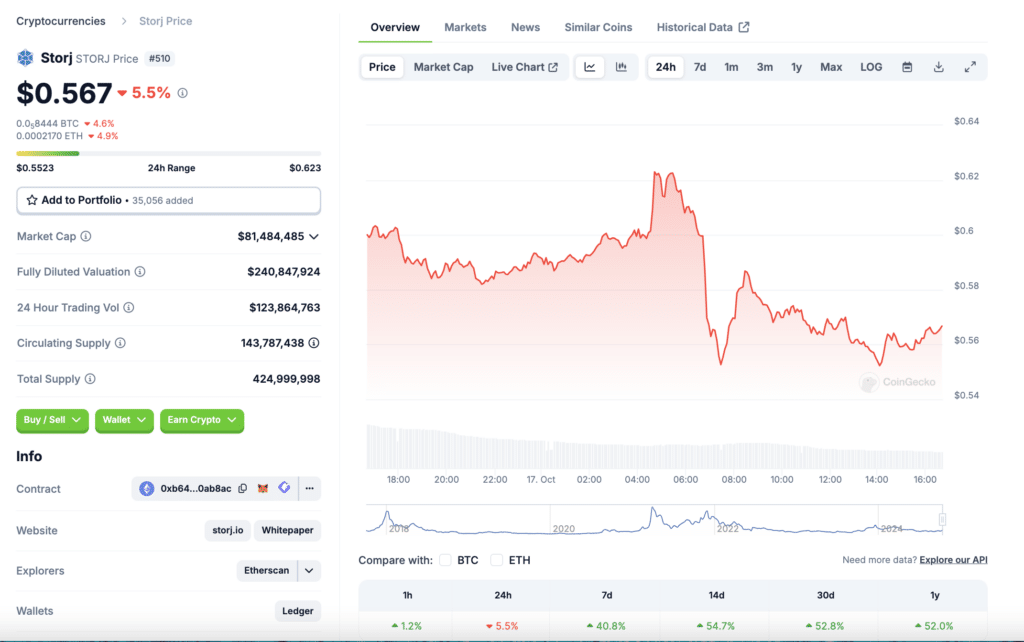Viewport: 1024px width, 642px height.
Task: Open the price change info icon
Action: click(x=183, y=93)
